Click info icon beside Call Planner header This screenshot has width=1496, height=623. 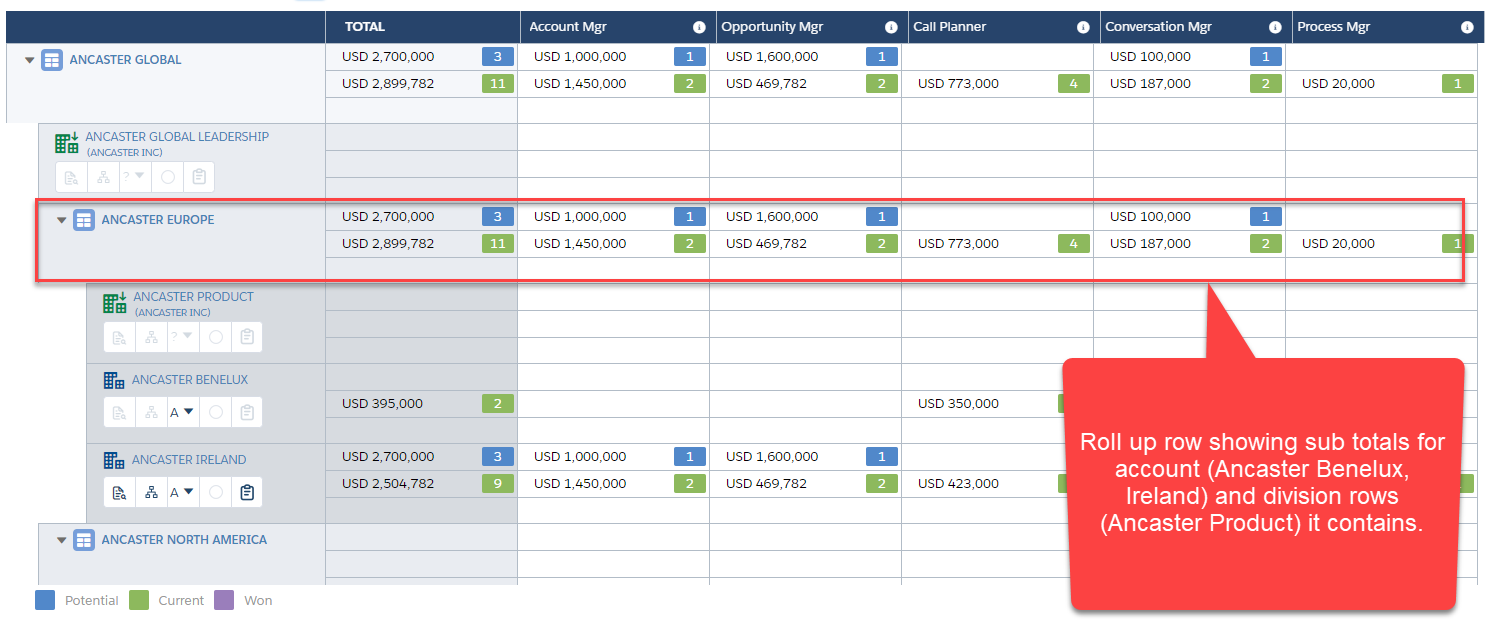click(1083, 27)
